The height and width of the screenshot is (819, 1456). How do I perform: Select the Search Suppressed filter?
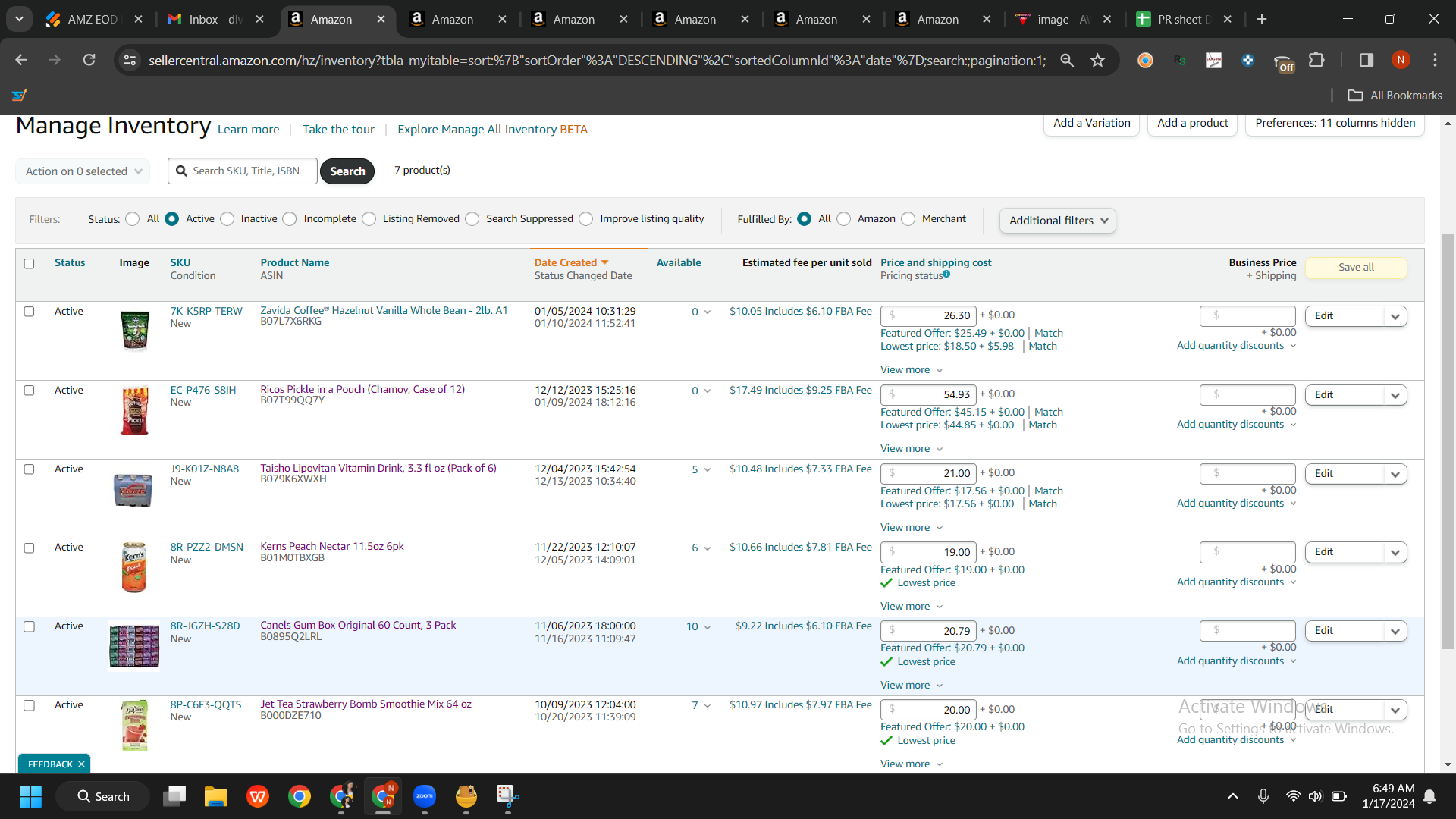click(472, 219)
